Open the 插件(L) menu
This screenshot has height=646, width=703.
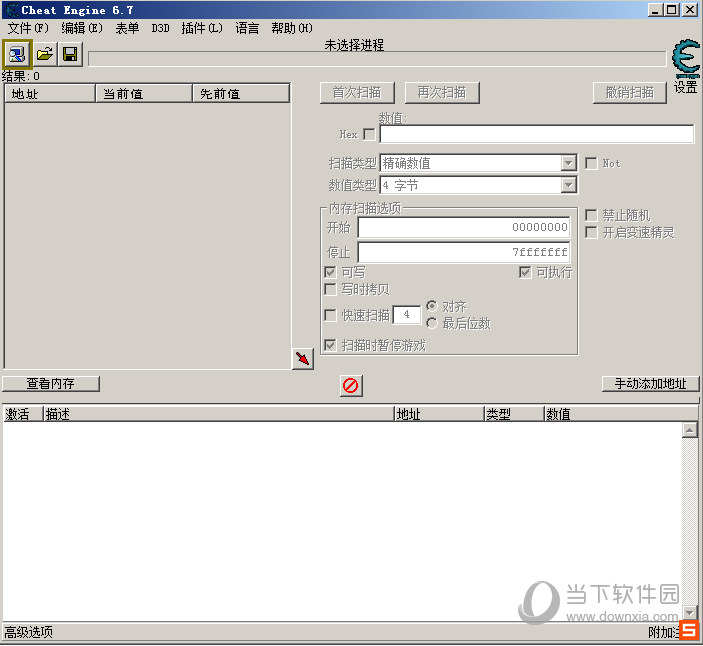(202, 28)
